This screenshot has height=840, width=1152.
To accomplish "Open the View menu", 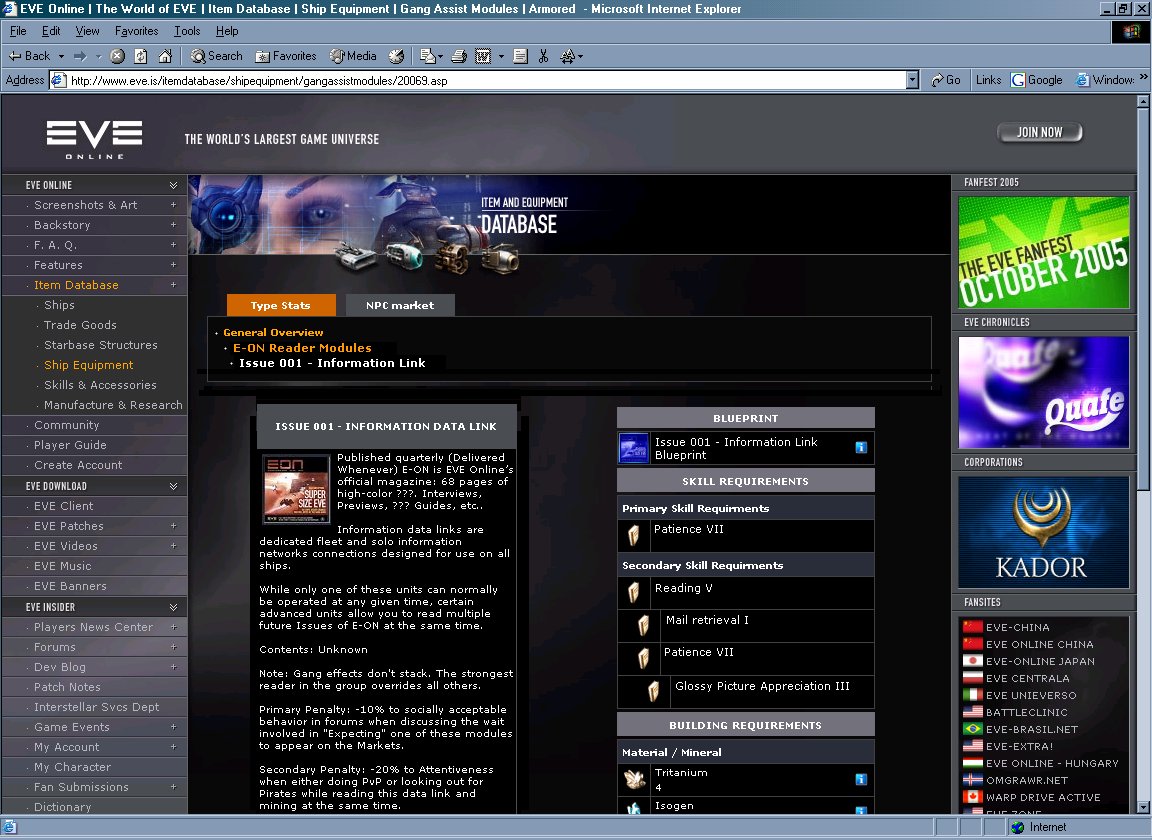I will [87, 31].
